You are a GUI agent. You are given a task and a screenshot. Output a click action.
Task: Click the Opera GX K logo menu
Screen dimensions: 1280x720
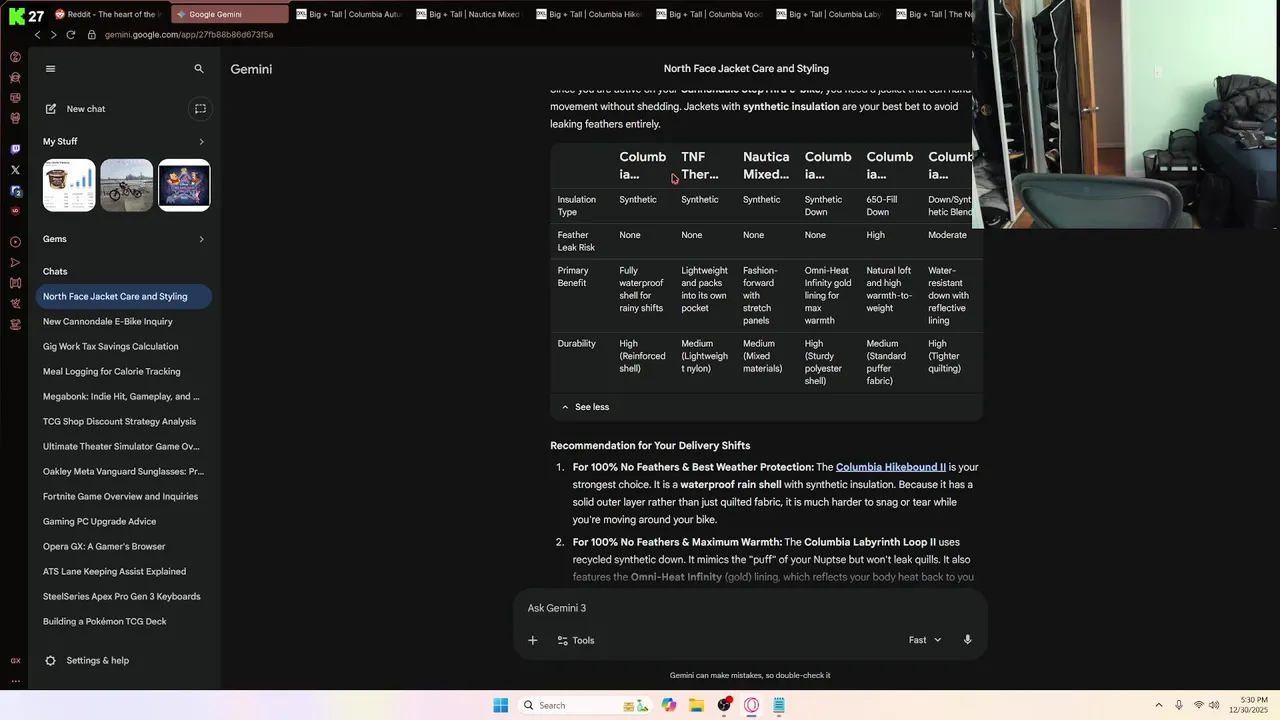[16, 16]
